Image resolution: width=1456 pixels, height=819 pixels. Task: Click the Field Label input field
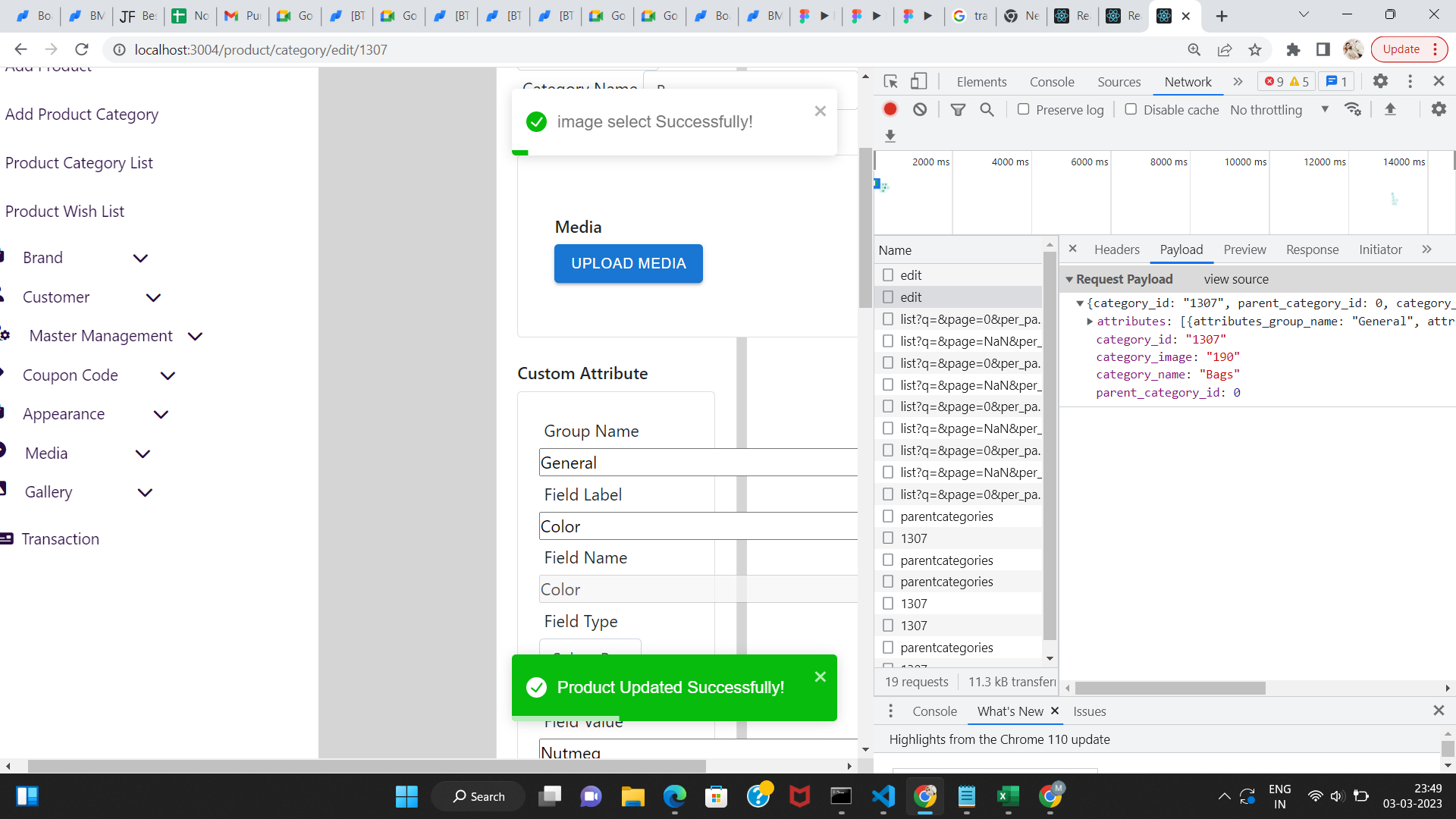pyautogui.click(x=698, y=526)
